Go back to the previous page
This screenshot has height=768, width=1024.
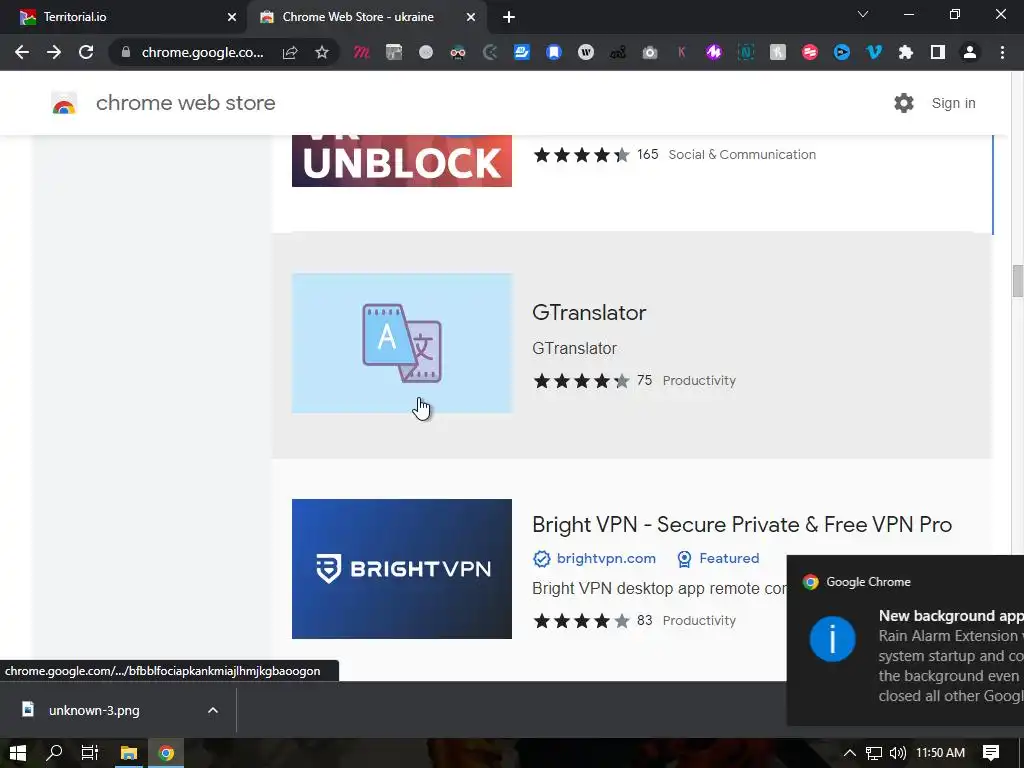coord(22,52)
